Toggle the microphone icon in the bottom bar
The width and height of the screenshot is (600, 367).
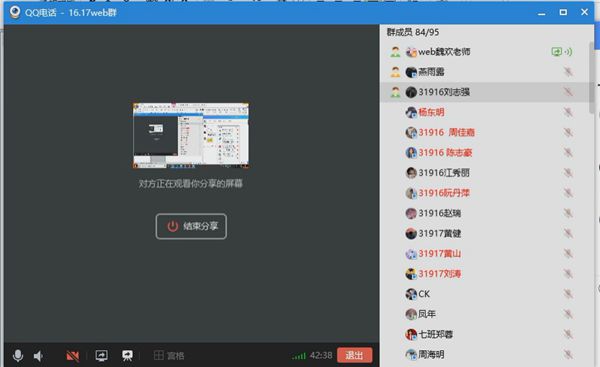tap(18, 356)
